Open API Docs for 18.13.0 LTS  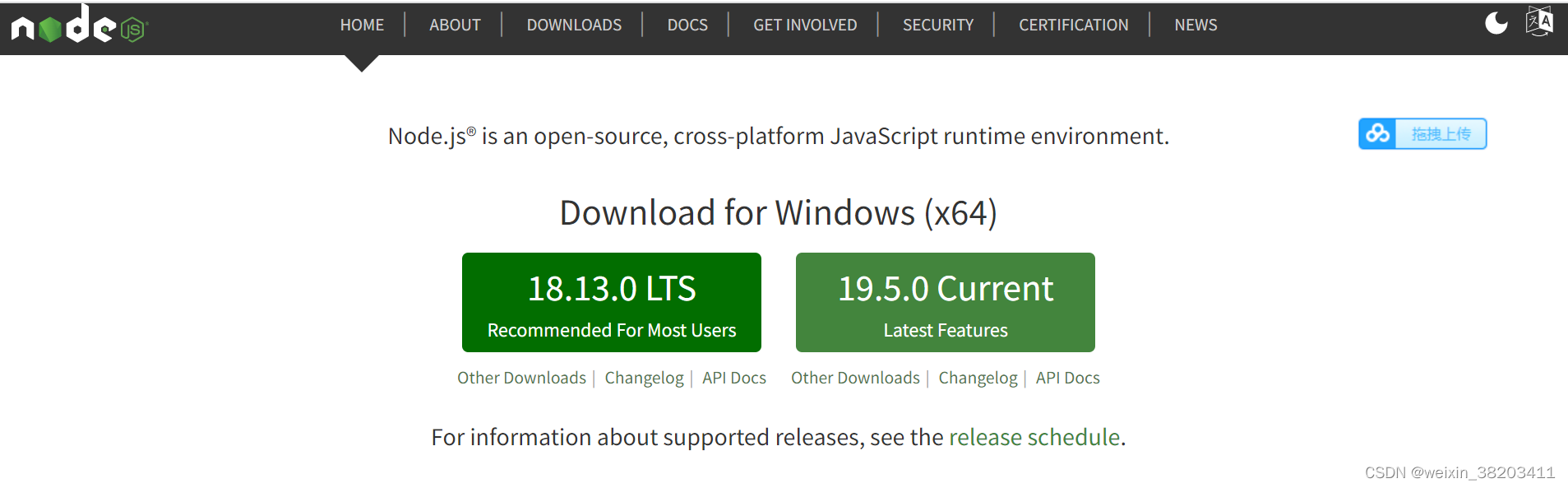coord(734,378)
